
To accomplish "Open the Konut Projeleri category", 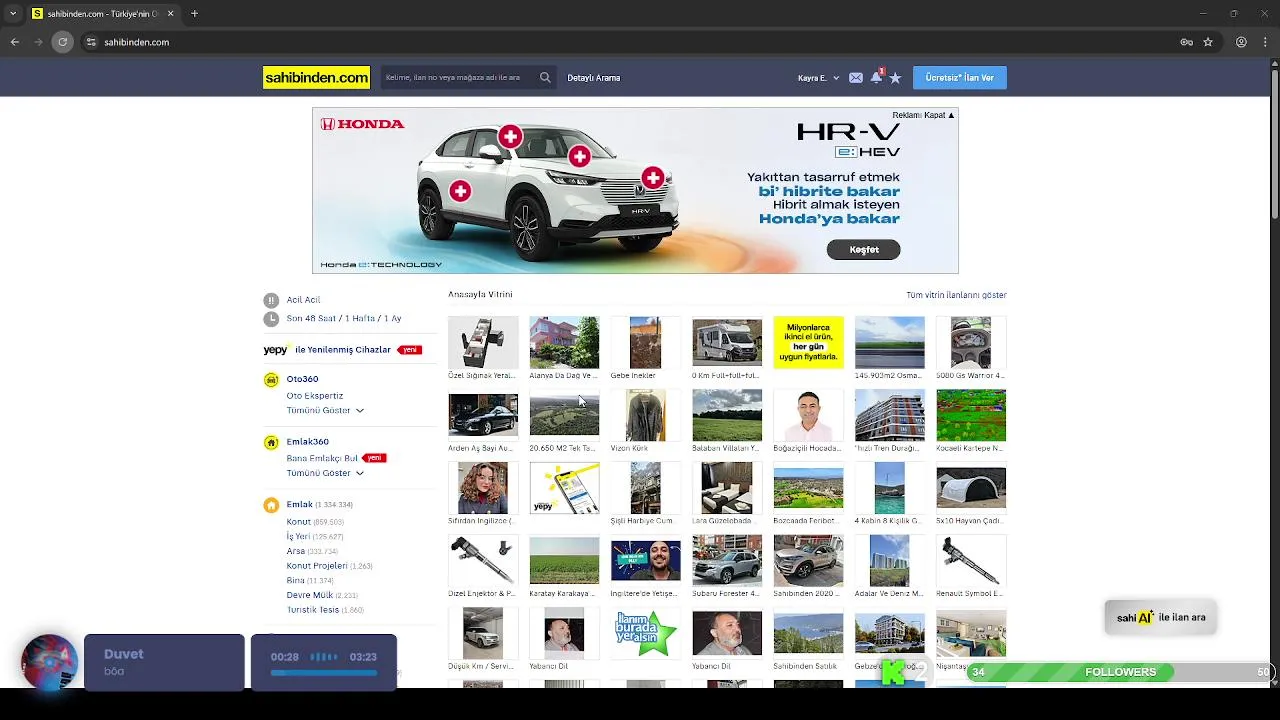I will (317, 566).
